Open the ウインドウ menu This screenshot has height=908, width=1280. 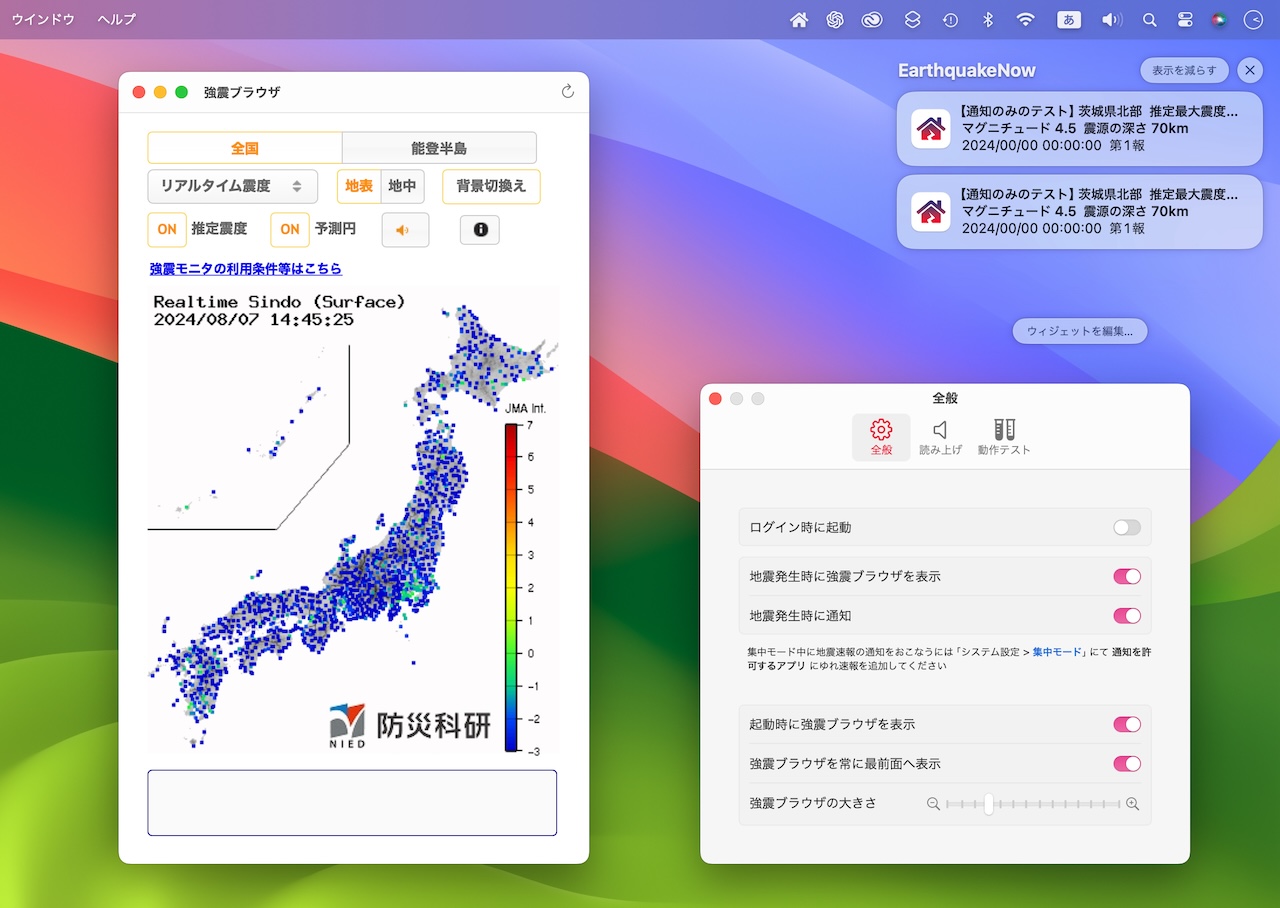click(x=43, y=20)
